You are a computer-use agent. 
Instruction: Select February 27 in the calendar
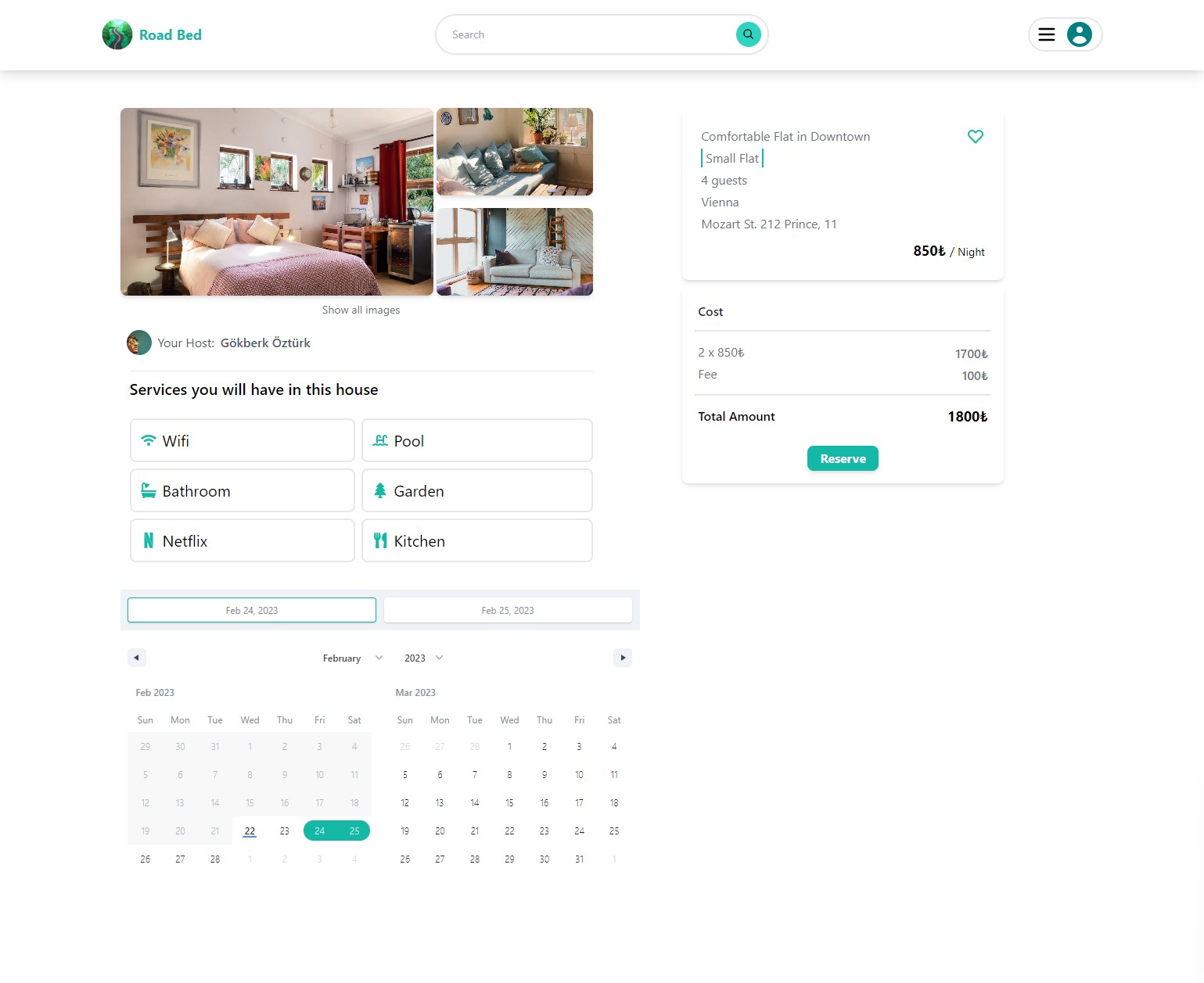click(x=180, y=859)
